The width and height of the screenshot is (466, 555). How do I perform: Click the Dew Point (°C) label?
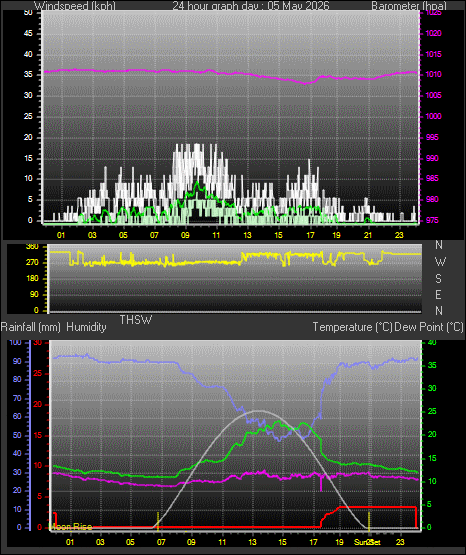[428, 327]
